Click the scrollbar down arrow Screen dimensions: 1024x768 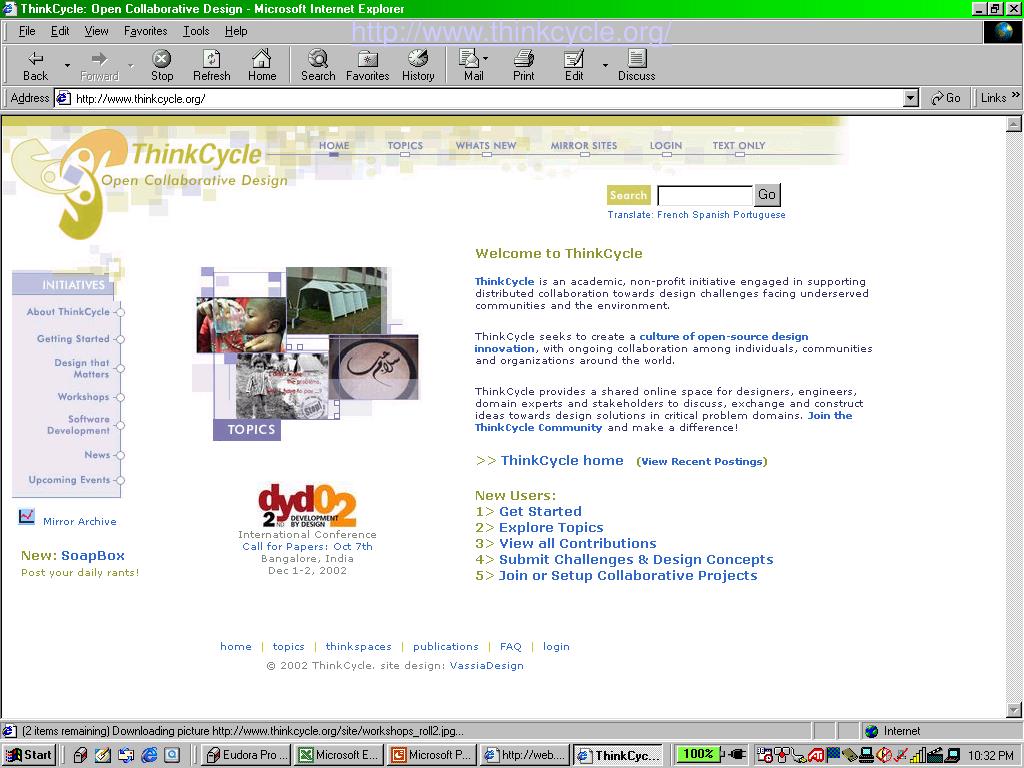[1014, 710]
